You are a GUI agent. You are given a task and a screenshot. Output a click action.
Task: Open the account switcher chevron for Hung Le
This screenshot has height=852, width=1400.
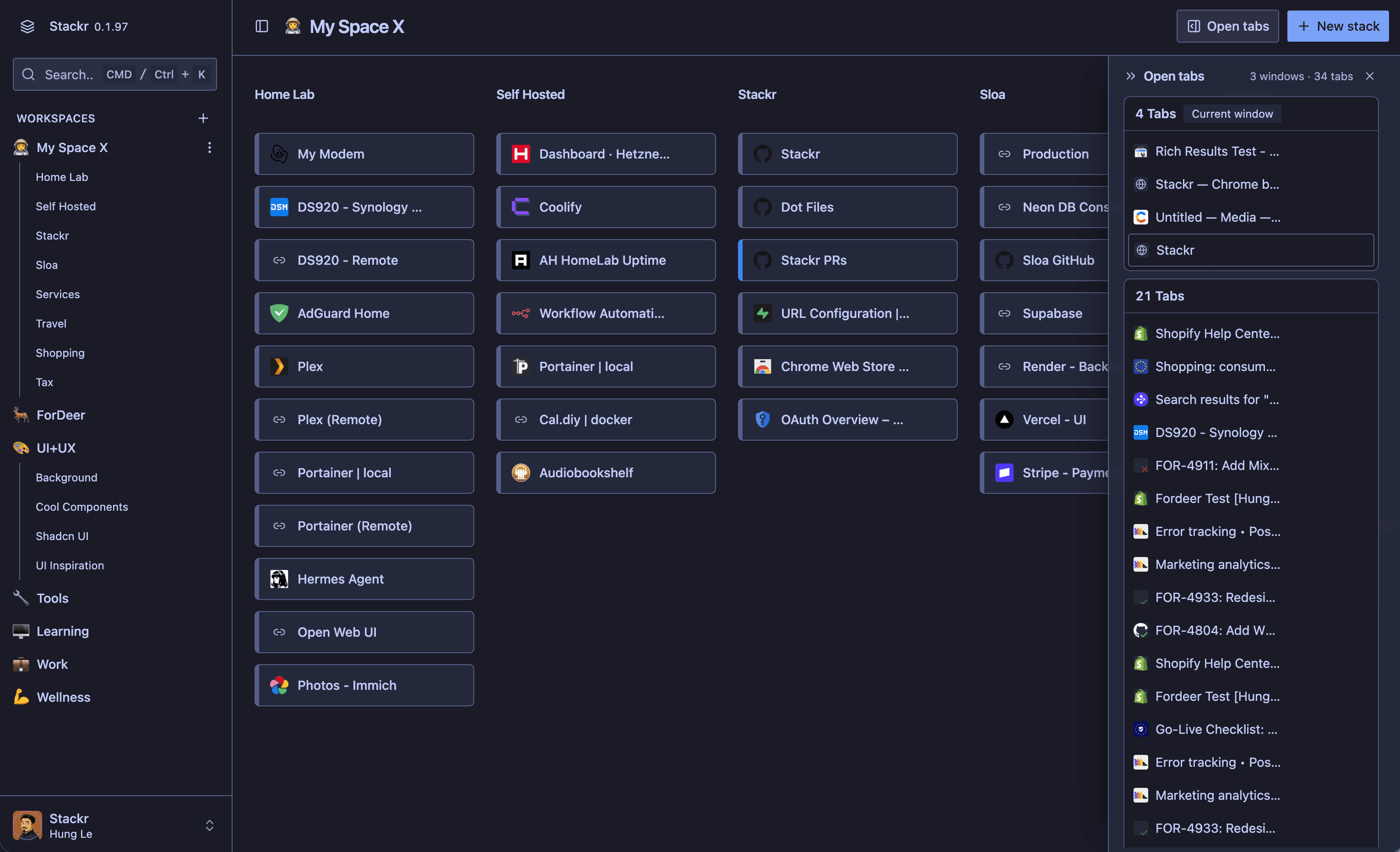coord(210,825)
